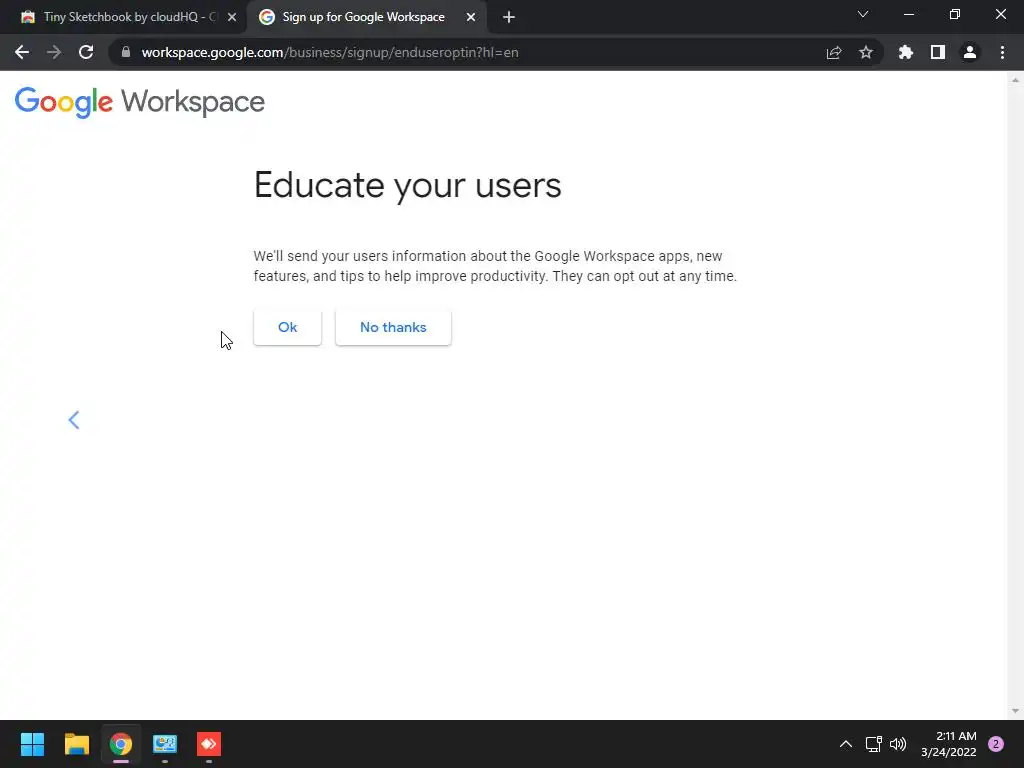Click the Ok button
The width and height of the screenshot is (1024, 768).
(x=287, y=327)
